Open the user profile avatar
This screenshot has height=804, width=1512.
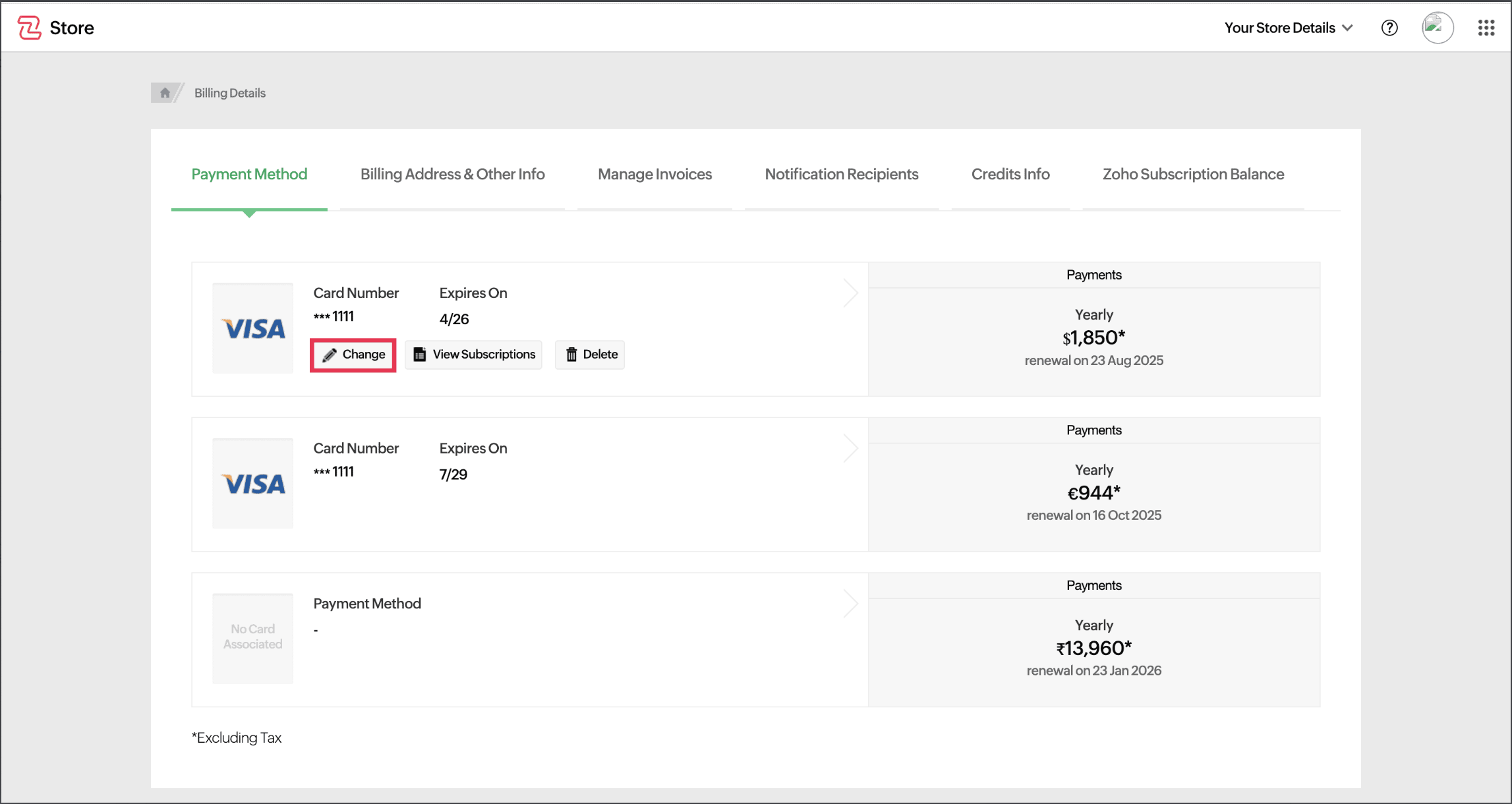(x=1438, y=28)
